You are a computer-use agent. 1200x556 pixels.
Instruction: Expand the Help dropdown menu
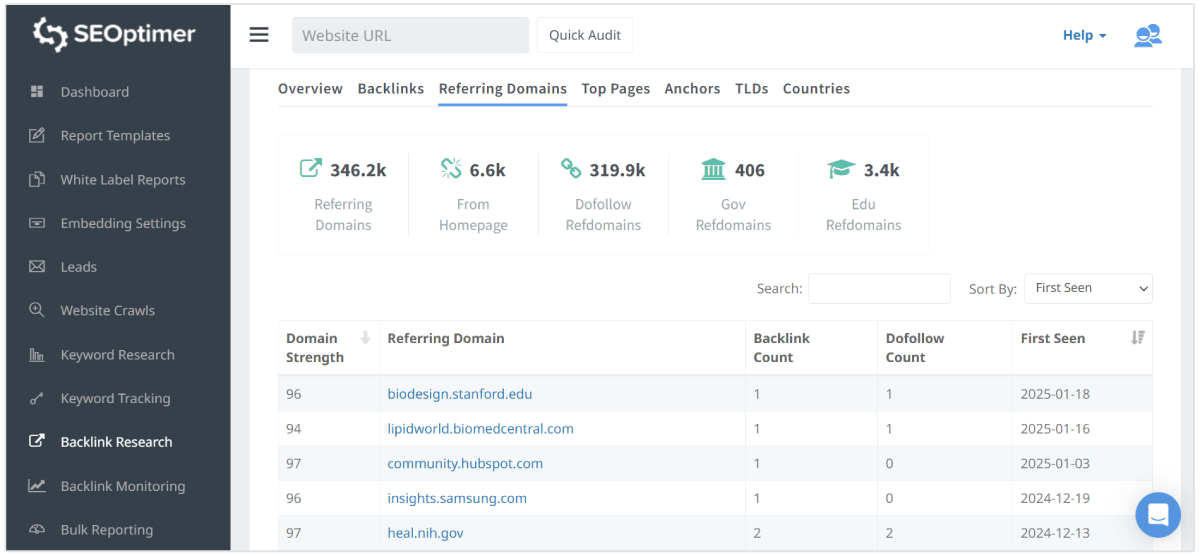(x=1084, y=35)
